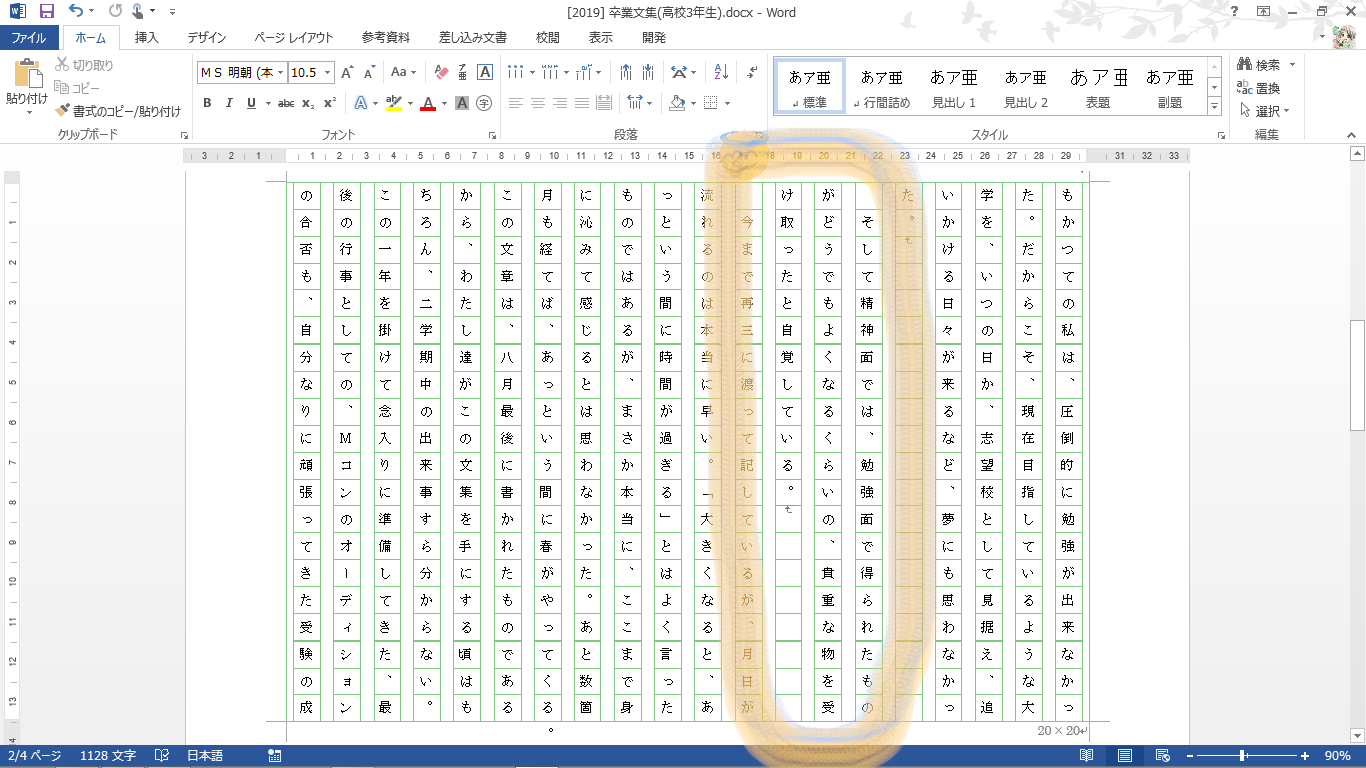Switch to Print Layout view
1366x768 pixels.
[x=1125, y=756]
